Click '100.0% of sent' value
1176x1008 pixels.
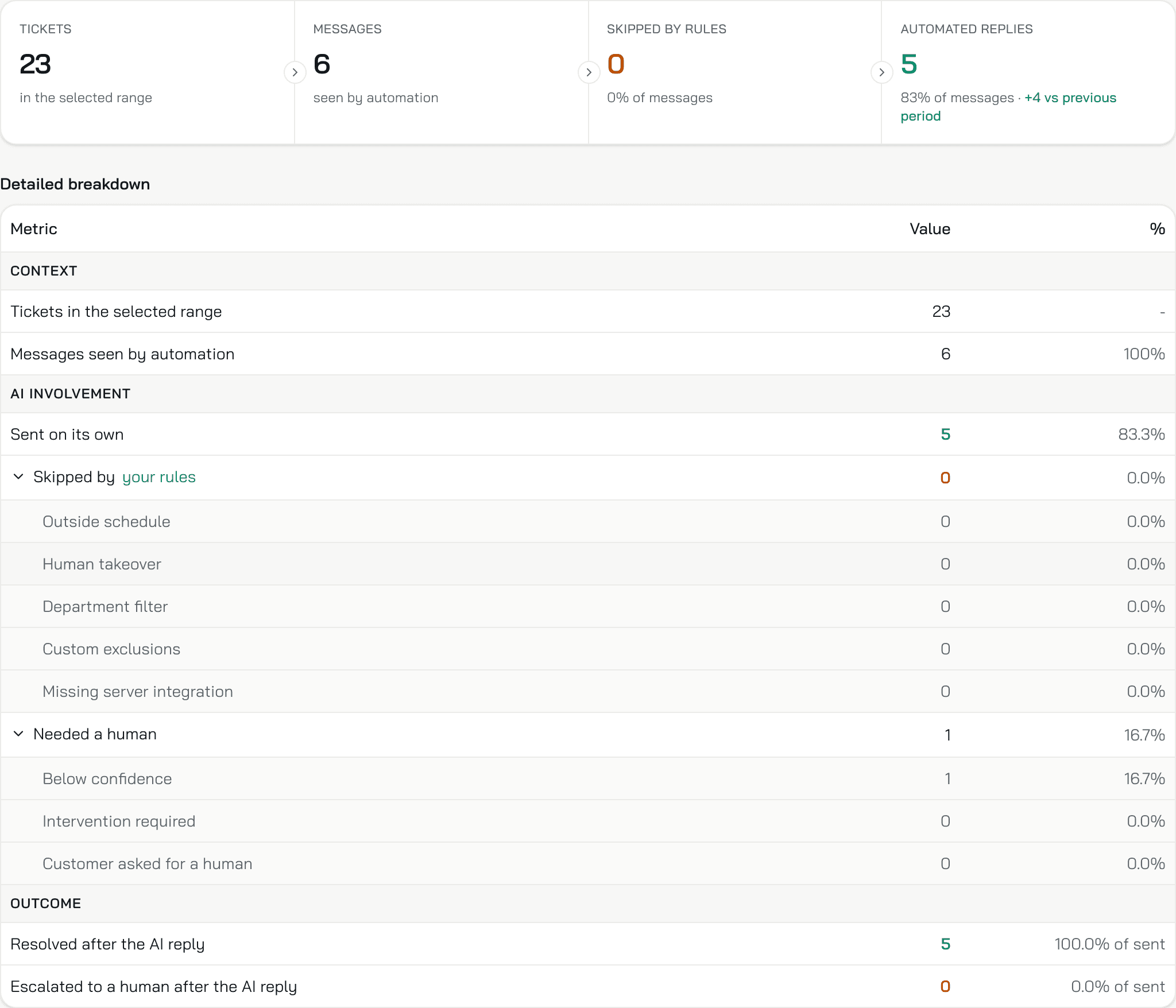click(x=1109, y=944)
